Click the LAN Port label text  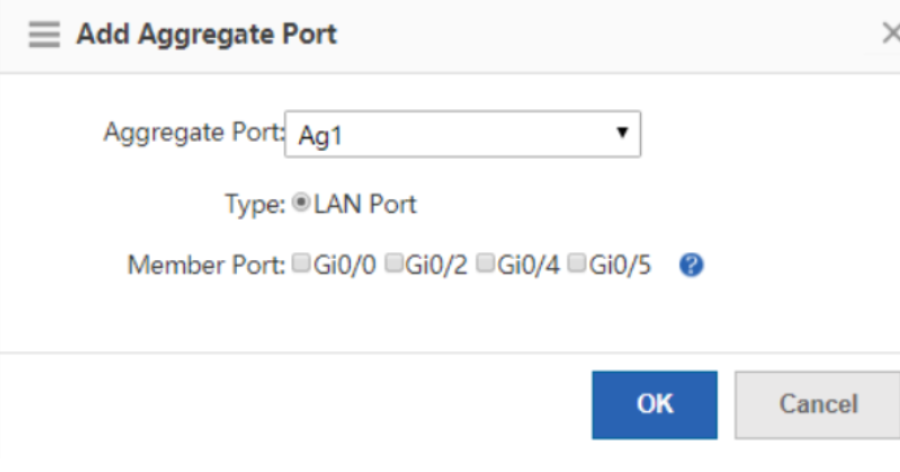coord(365,204)
